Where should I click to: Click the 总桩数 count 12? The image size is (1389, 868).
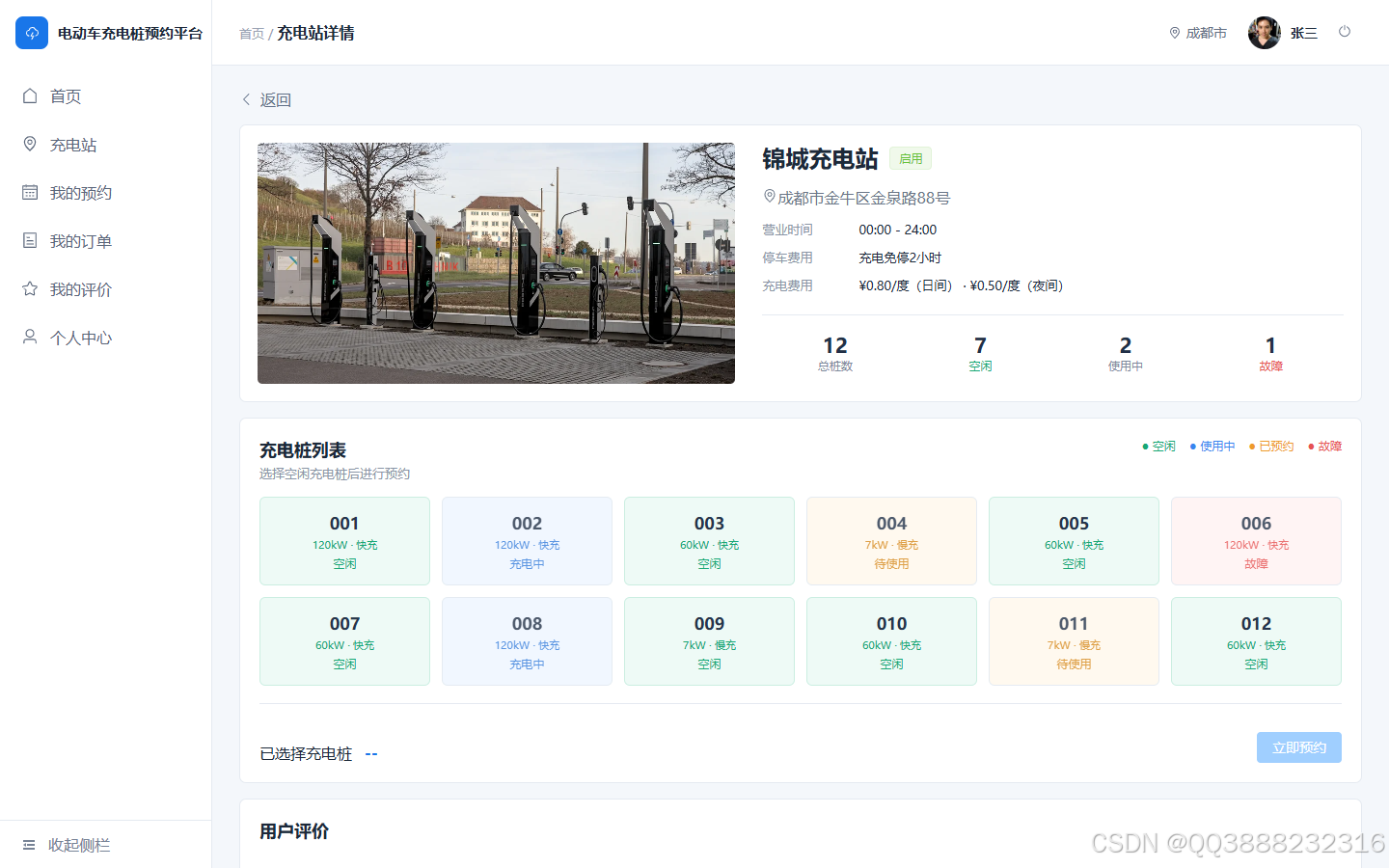835,353
